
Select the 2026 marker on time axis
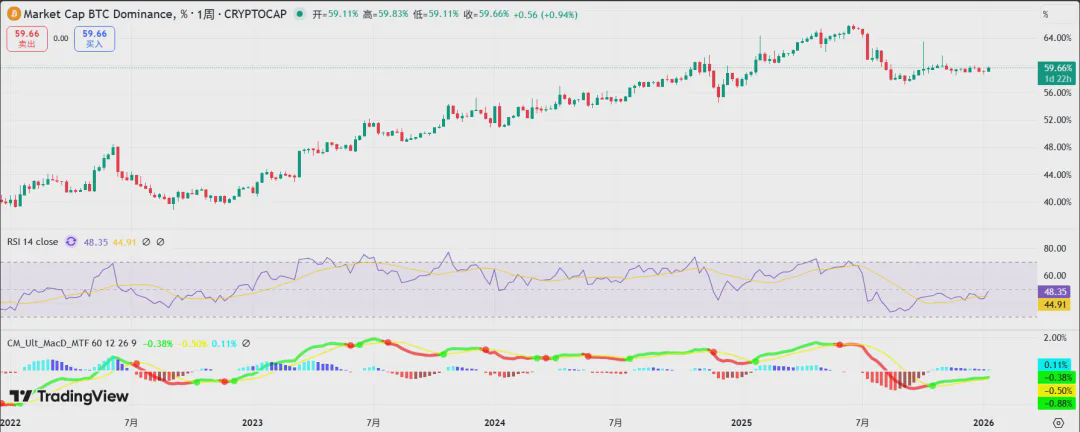(986, 423)
